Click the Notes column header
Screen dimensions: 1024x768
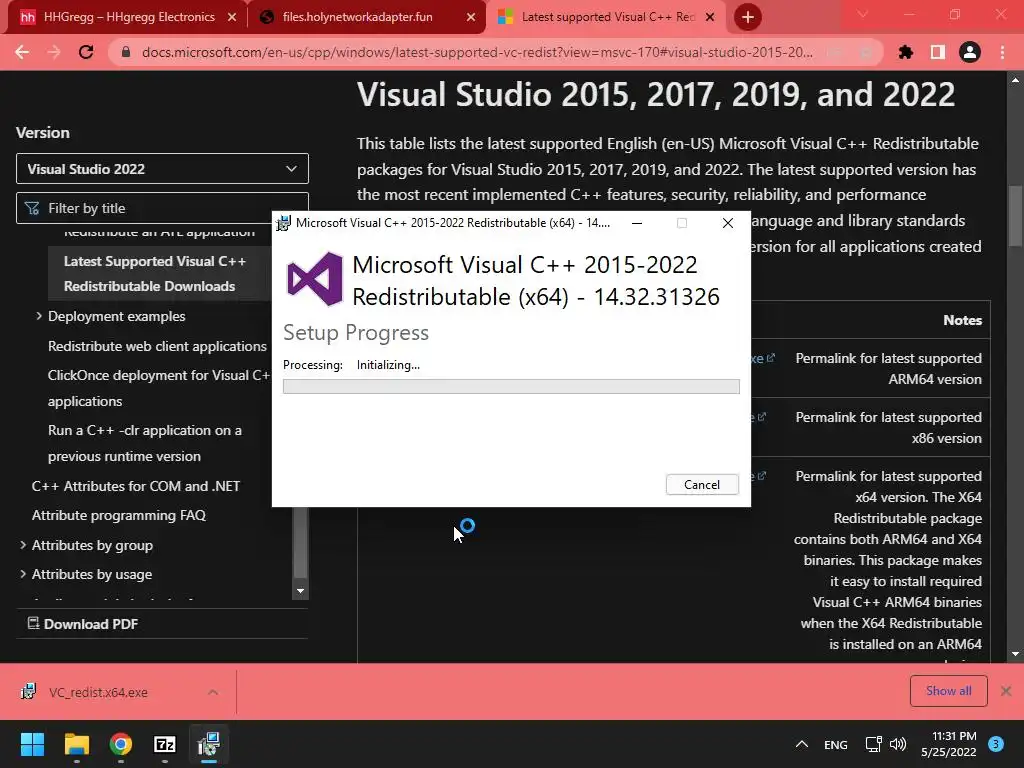coord(963,320)
